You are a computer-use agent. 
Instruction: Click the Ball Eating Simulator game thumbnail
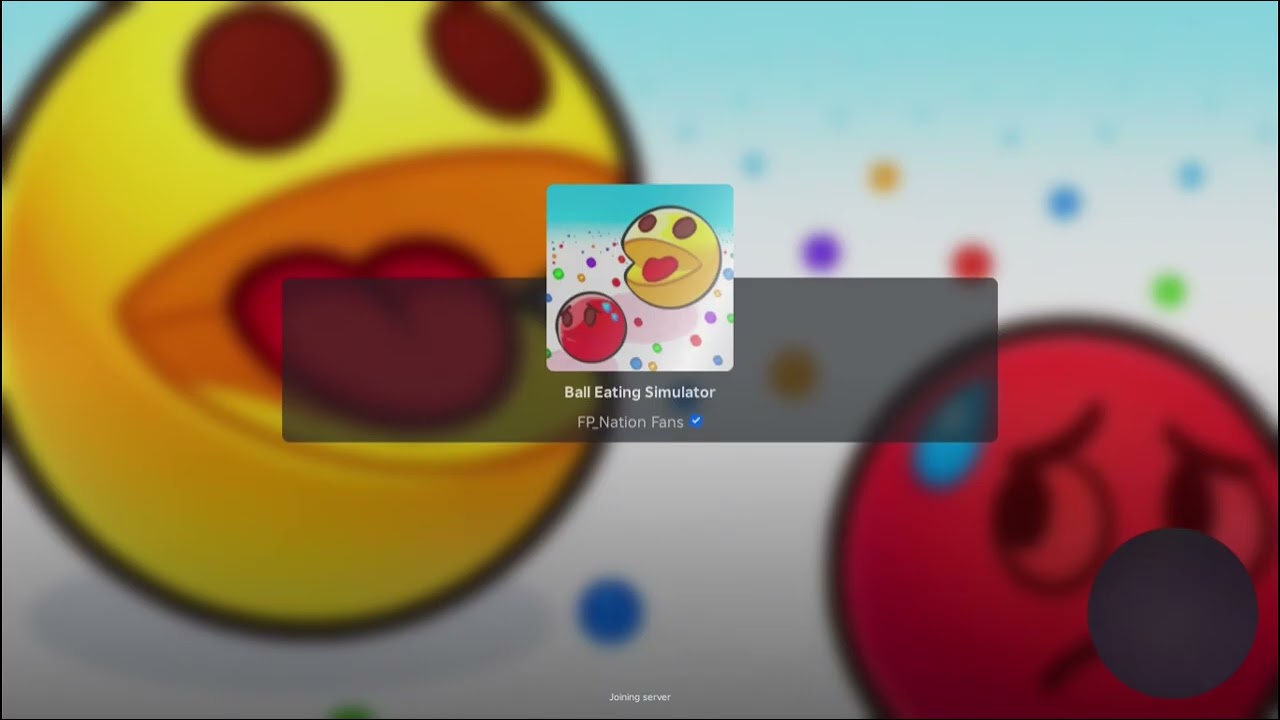(x=640, y=278)
